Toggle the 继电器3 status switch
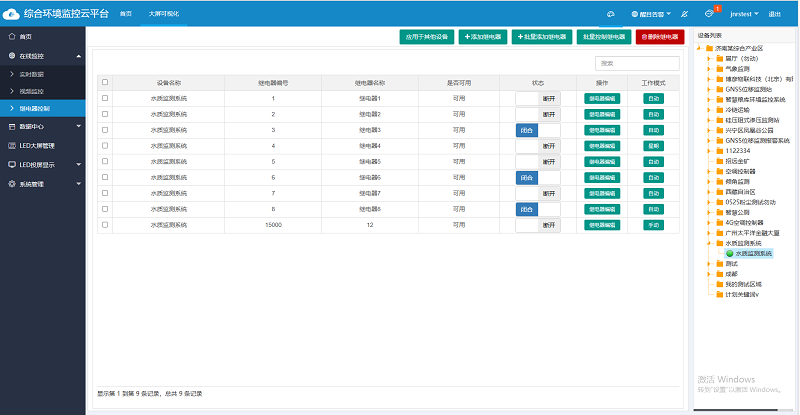This screenshot has height=415, width=800. (x=537, y=130)
